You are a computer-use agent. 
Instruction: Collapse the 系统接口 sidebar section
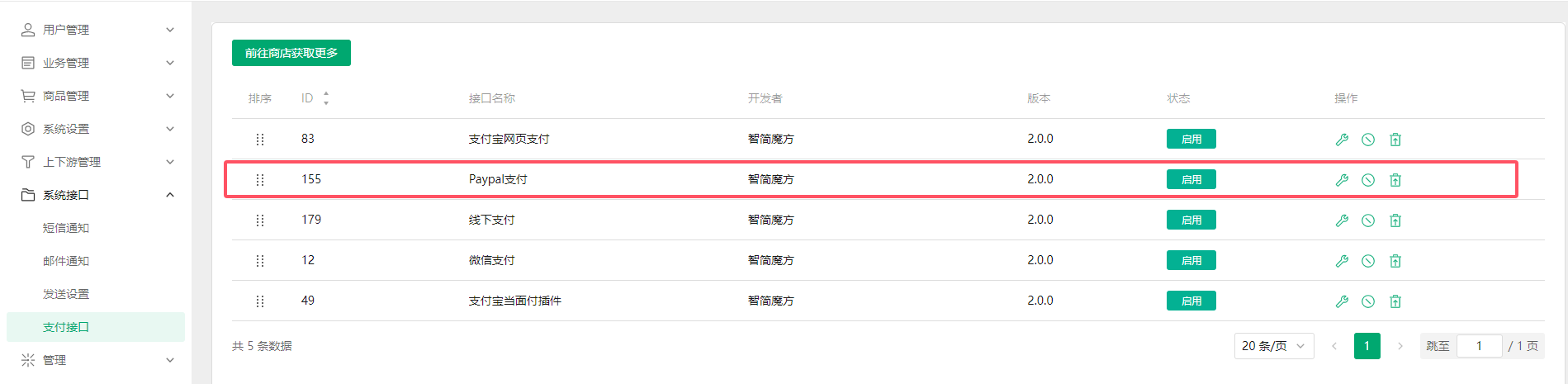[x=96, y=195]
